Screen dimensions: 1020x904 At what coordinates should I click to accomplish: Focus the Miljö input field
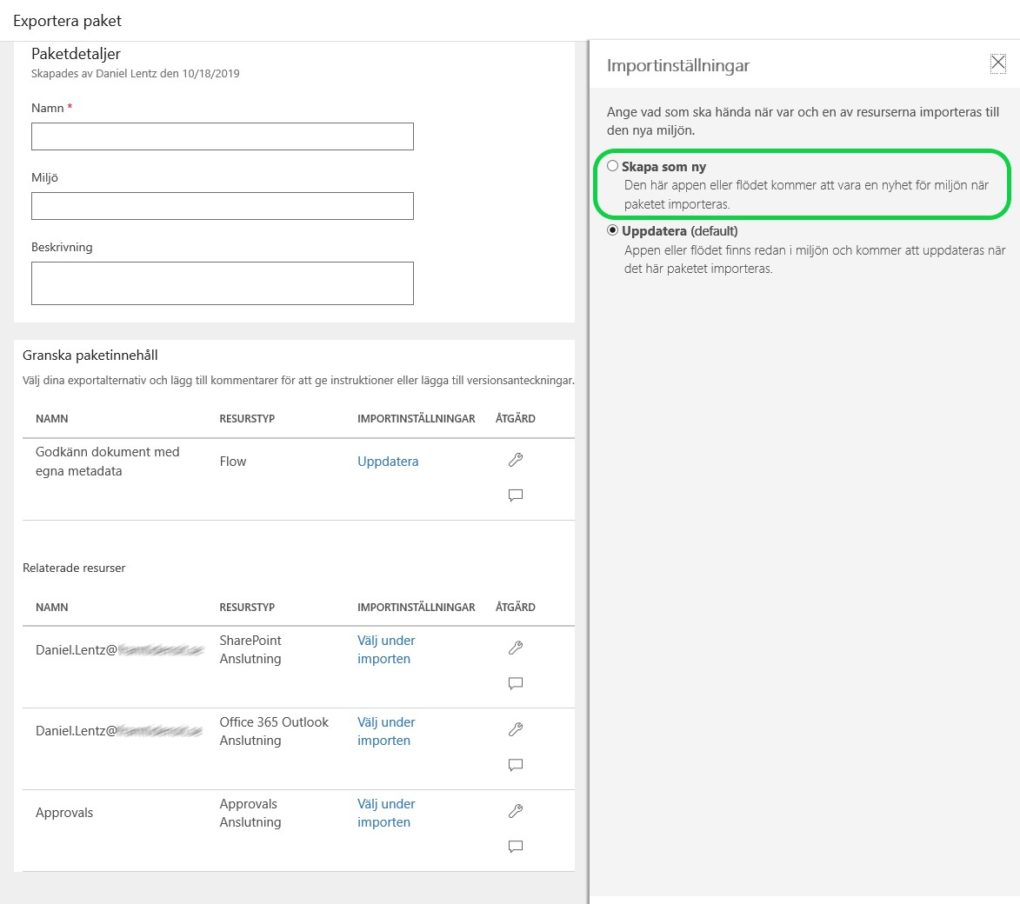[x=222, y=206]
